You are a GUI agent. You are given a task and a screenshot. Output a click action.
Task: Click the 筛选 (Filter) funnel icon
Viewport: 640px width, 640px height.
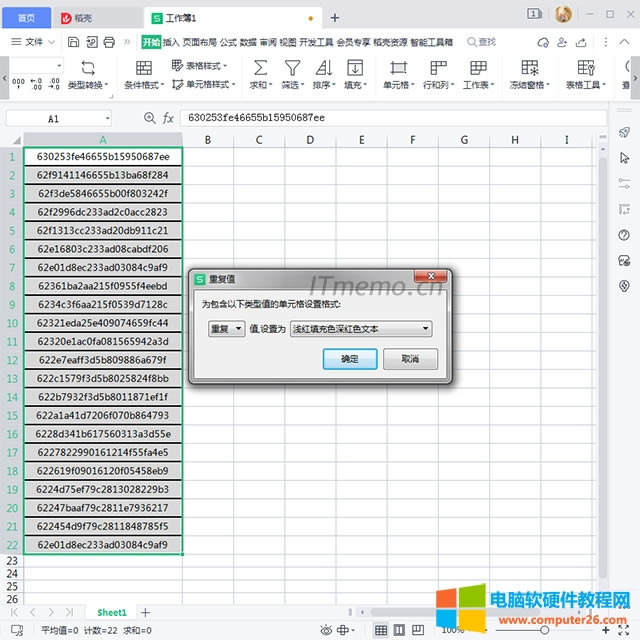tap(292, 68)
